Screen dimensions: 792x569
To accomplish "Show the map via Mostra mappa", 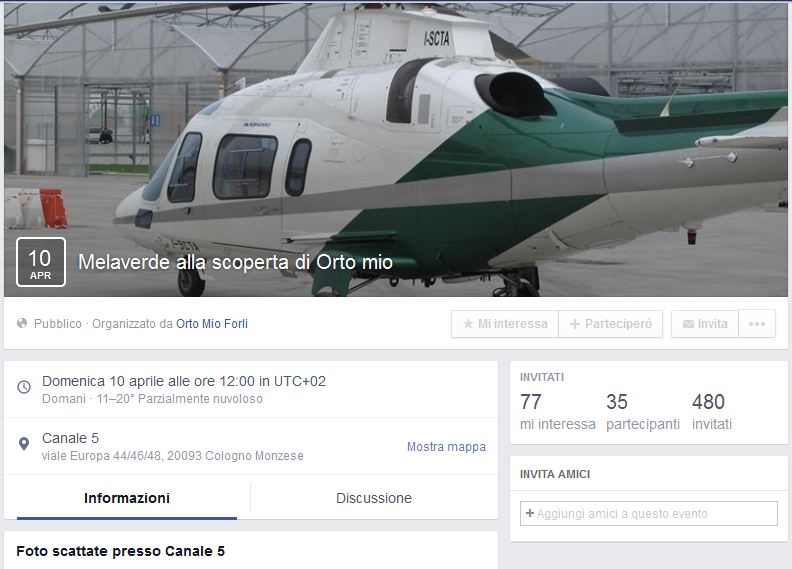I will [447, 446].
